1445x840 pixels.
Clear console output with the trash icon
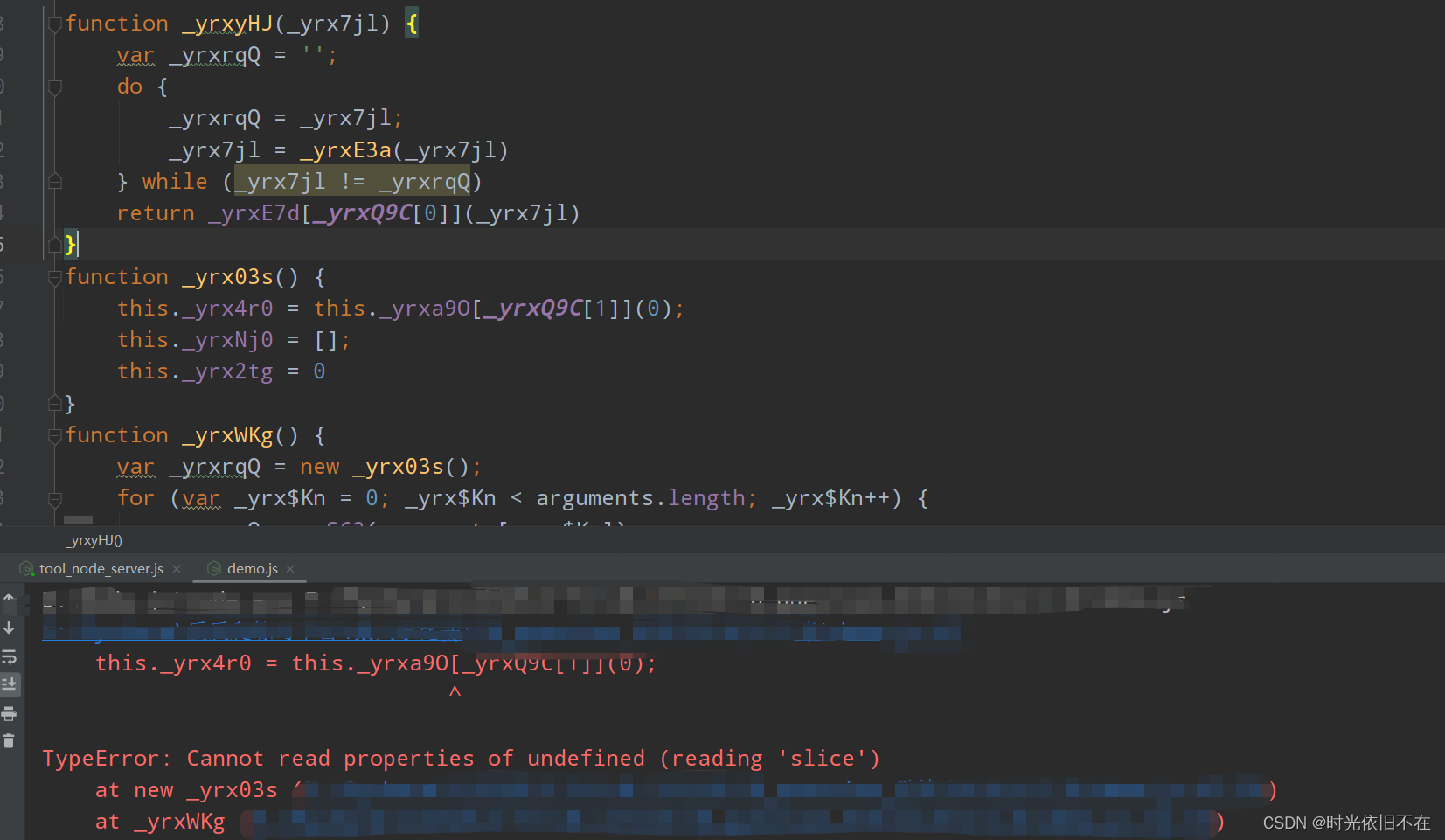pyautogui.click(x=9, y=741)
